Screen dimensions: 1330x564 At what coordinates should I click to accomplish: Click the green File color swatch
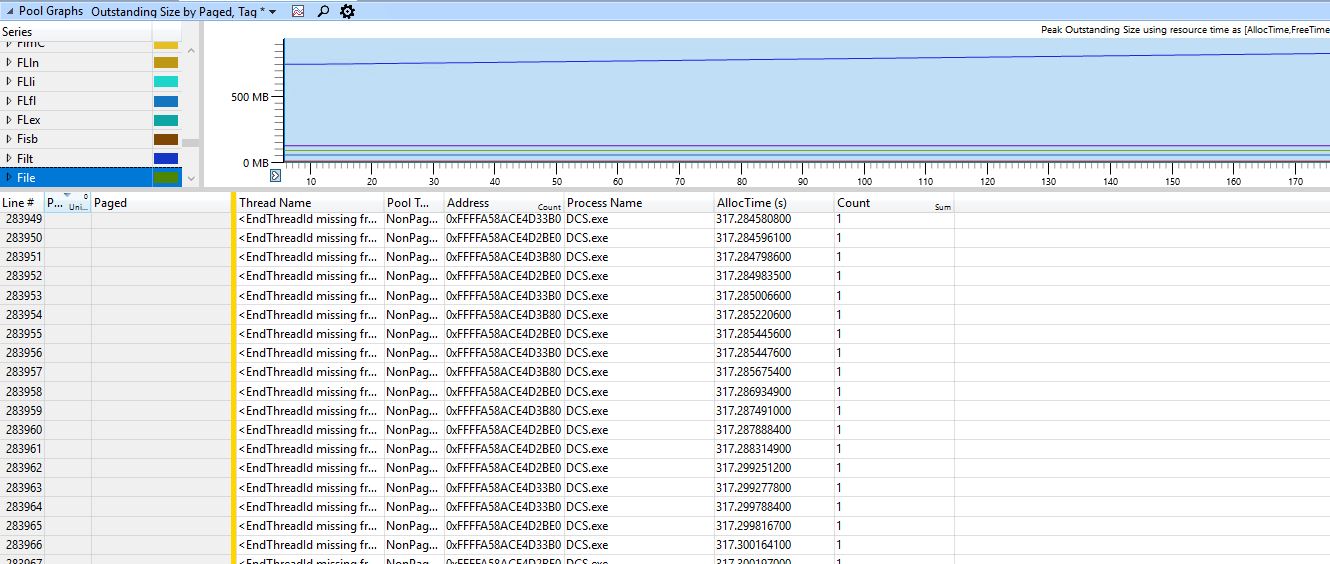(166, 178)
